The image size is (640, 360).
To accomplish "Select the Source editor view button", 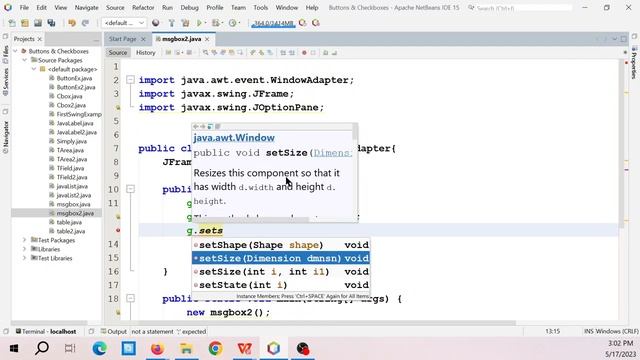I will [x=118, y=53].
